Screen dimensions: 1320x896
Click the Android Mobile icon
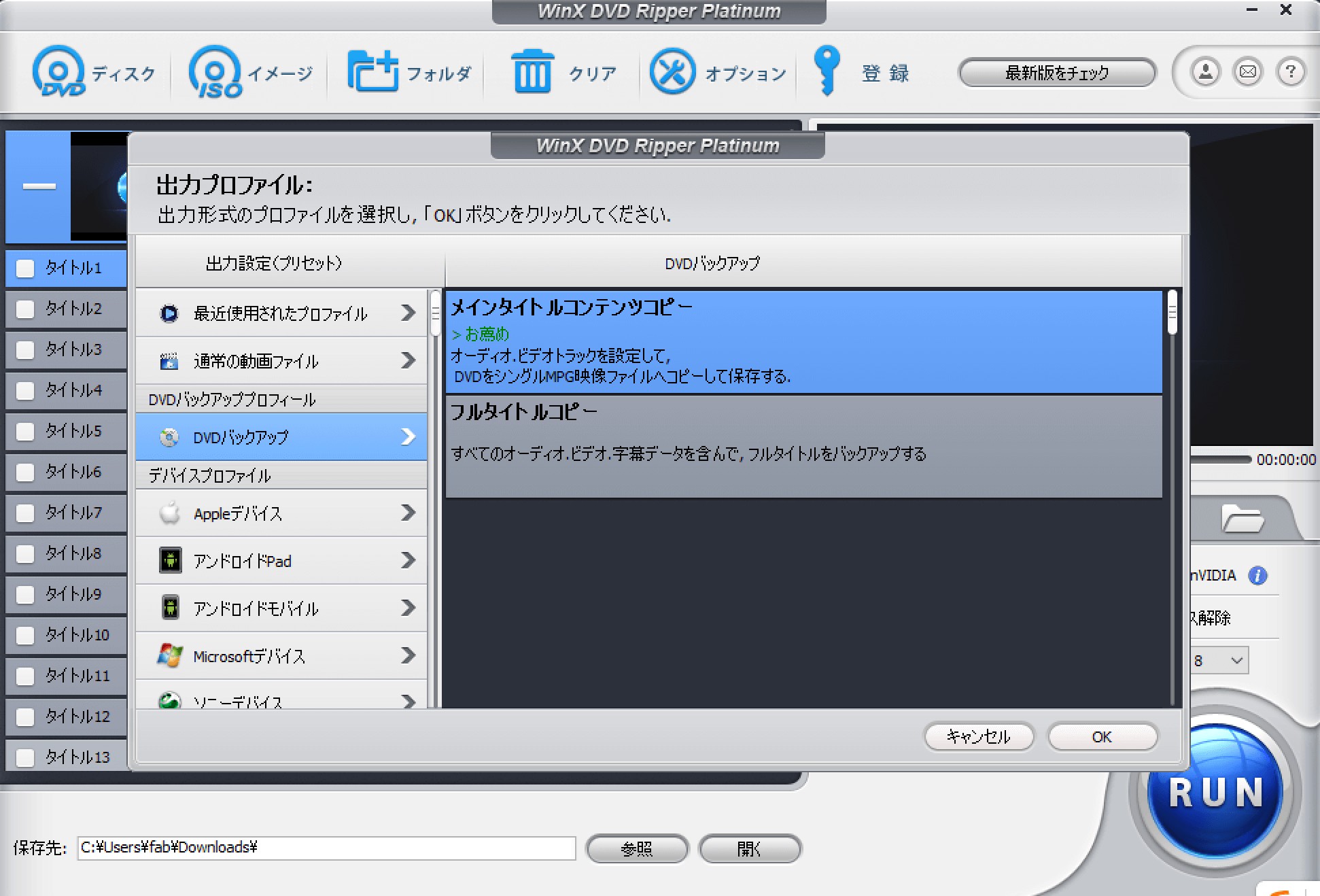point(170,607)
